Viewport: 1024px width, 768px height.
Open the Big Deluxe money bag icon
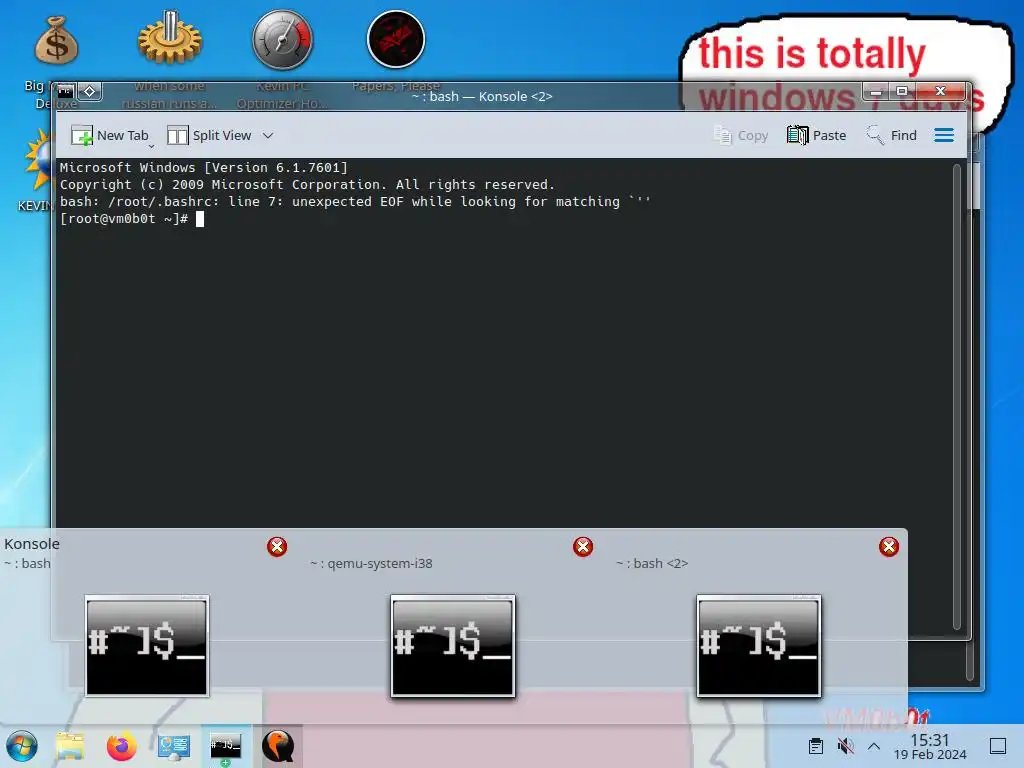[x=56, y=40]
